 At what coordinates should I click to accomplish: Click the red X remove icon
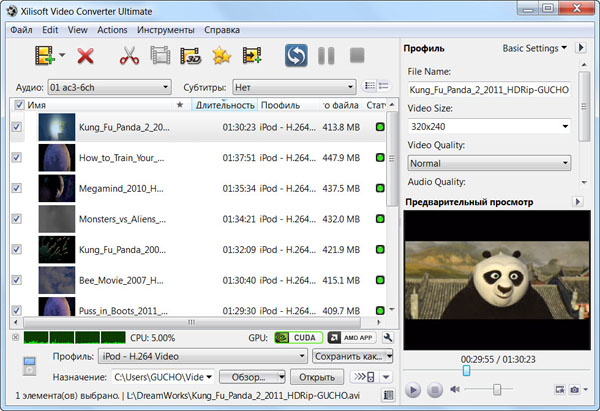85,56
